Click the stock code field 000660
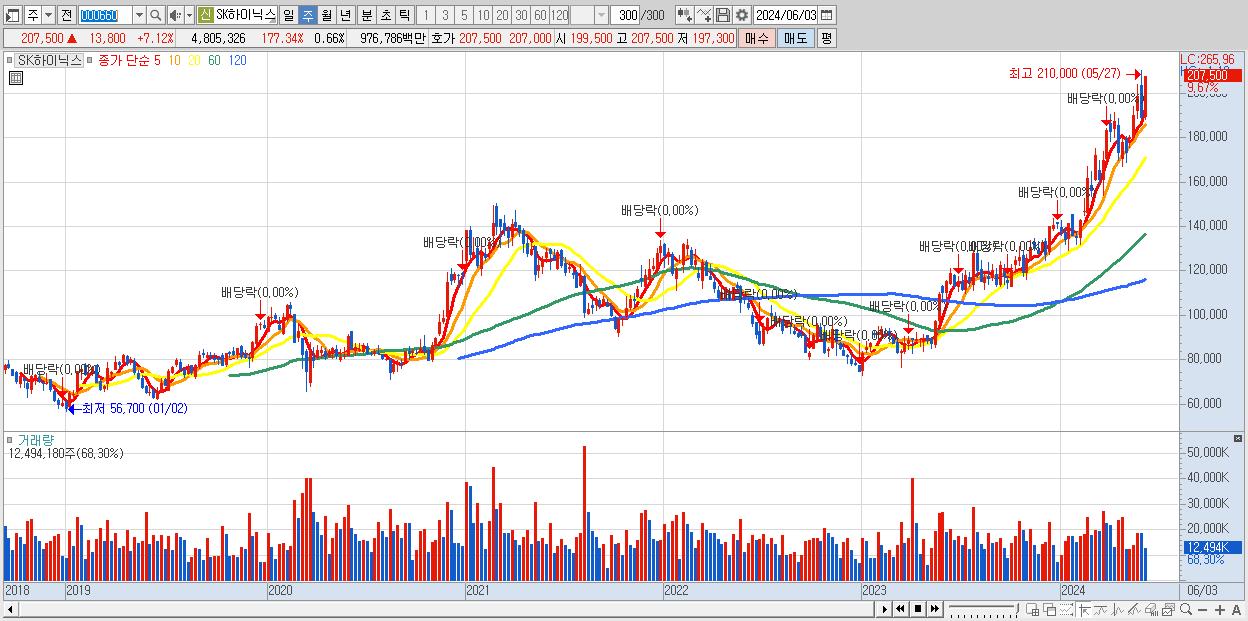Screen dimensions: 1248x621 point(105,15)
